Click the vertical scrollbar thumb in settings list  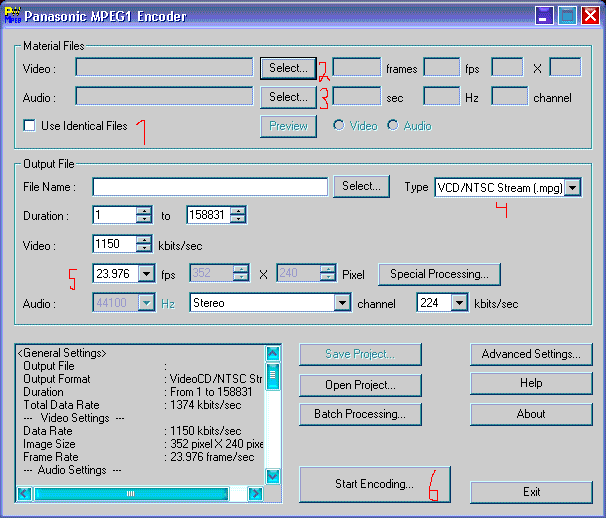point(273,376)
